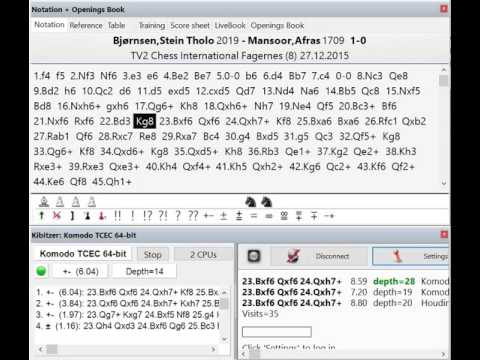The image size is (480, 360).
Task: Open the Table tab
Action: [116, 25]
